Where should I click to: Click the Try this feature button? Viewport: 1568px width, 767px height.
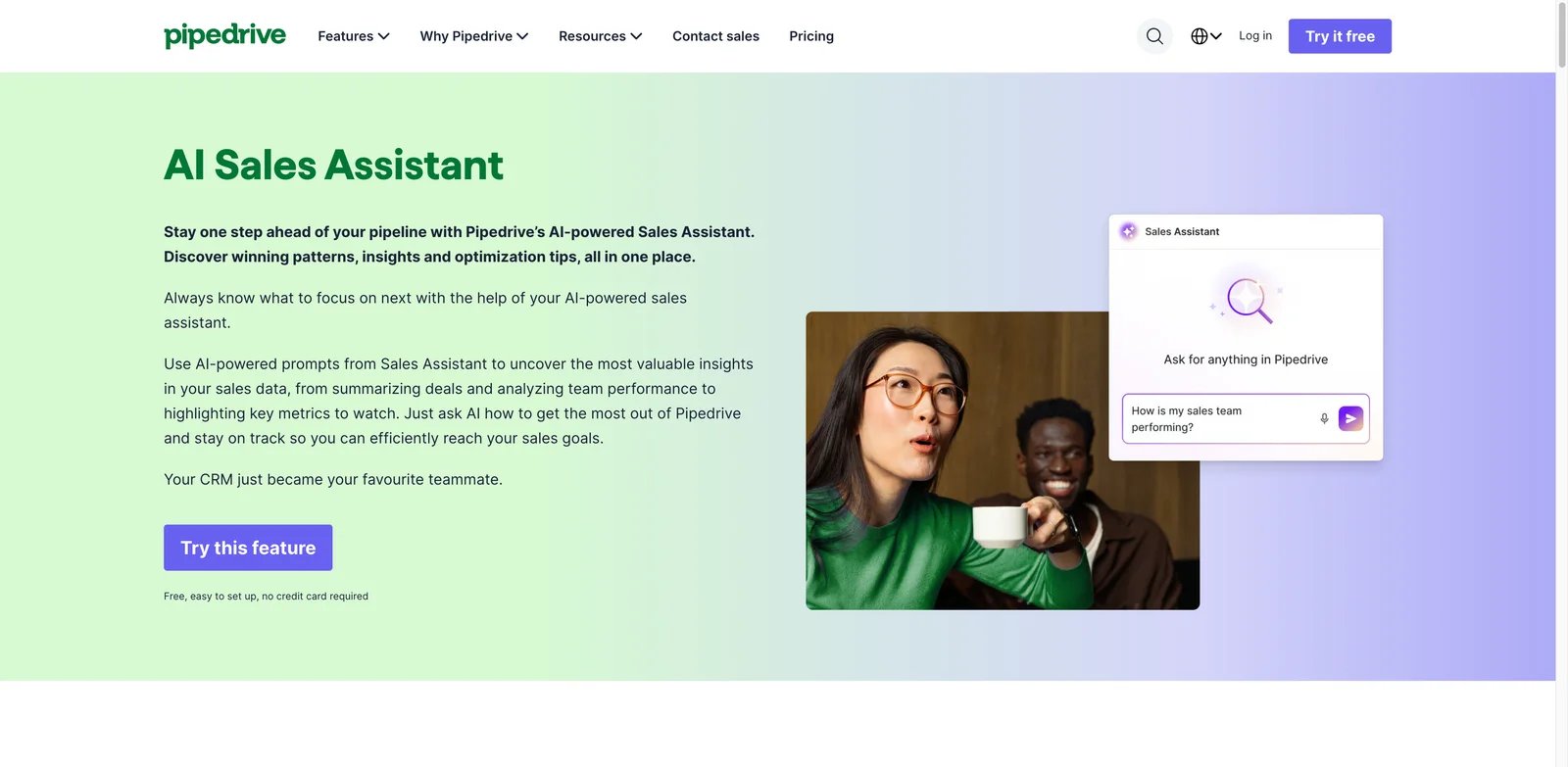click(248, 548)
